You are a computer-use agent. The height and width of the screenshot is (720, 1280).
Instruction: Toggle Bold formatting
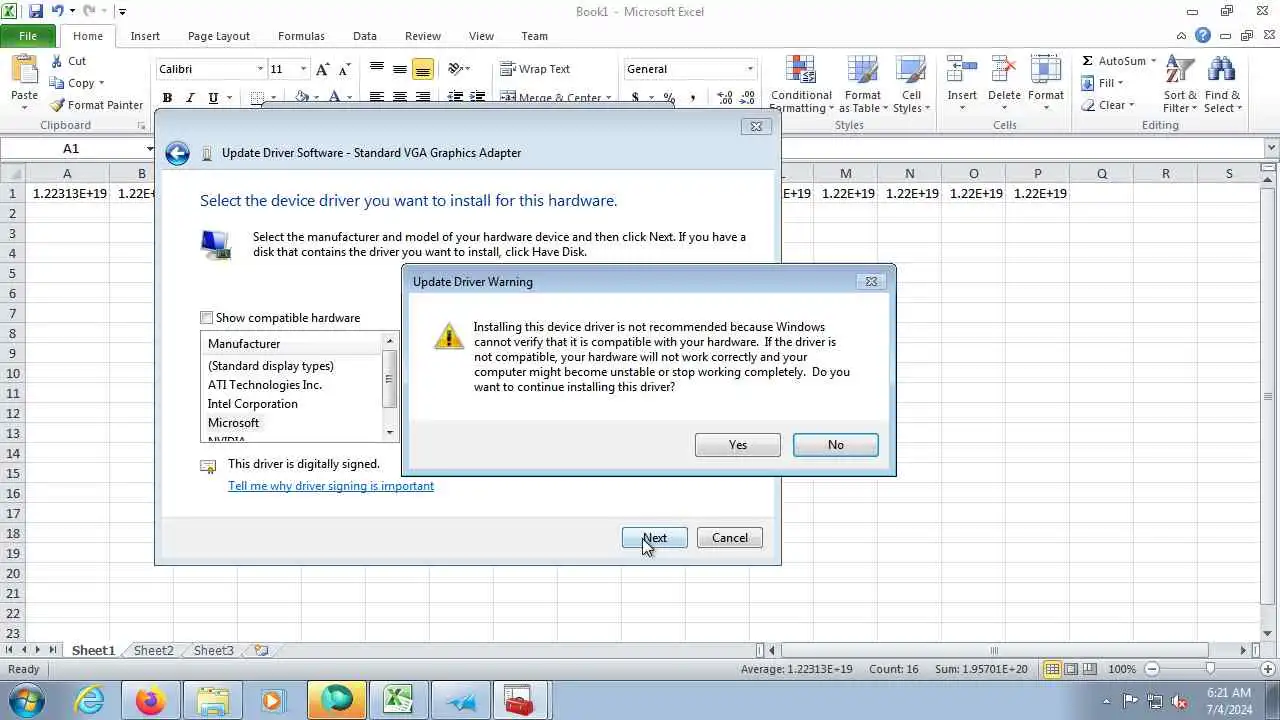pos(167,98)
